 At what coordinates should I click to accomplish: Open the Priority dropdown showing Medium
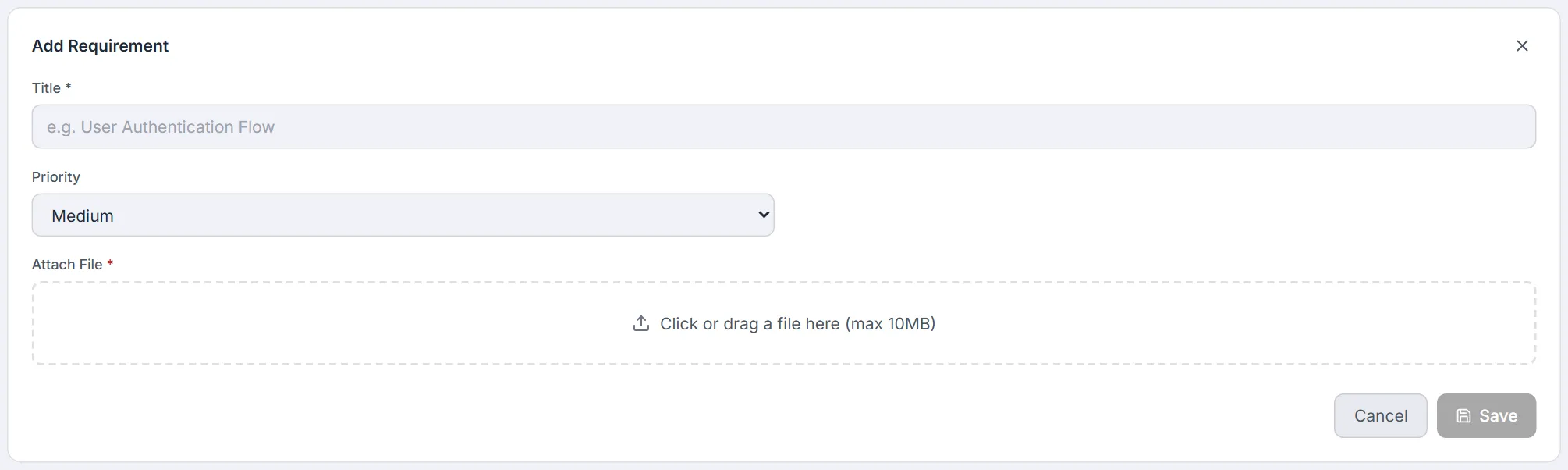403,215
